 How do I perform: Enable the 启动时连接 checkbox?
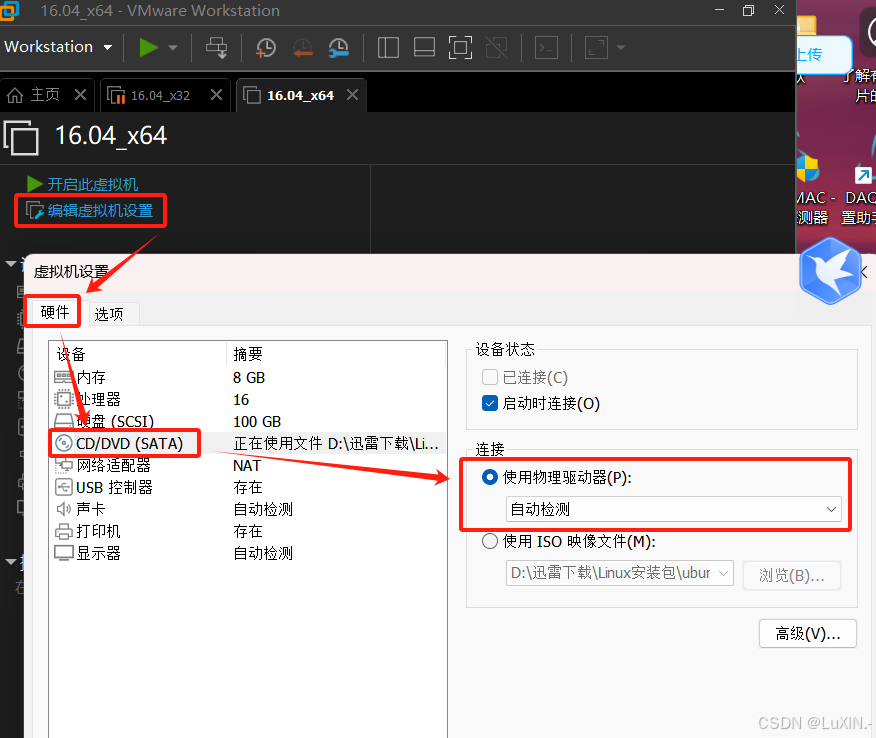click(490, 404)
